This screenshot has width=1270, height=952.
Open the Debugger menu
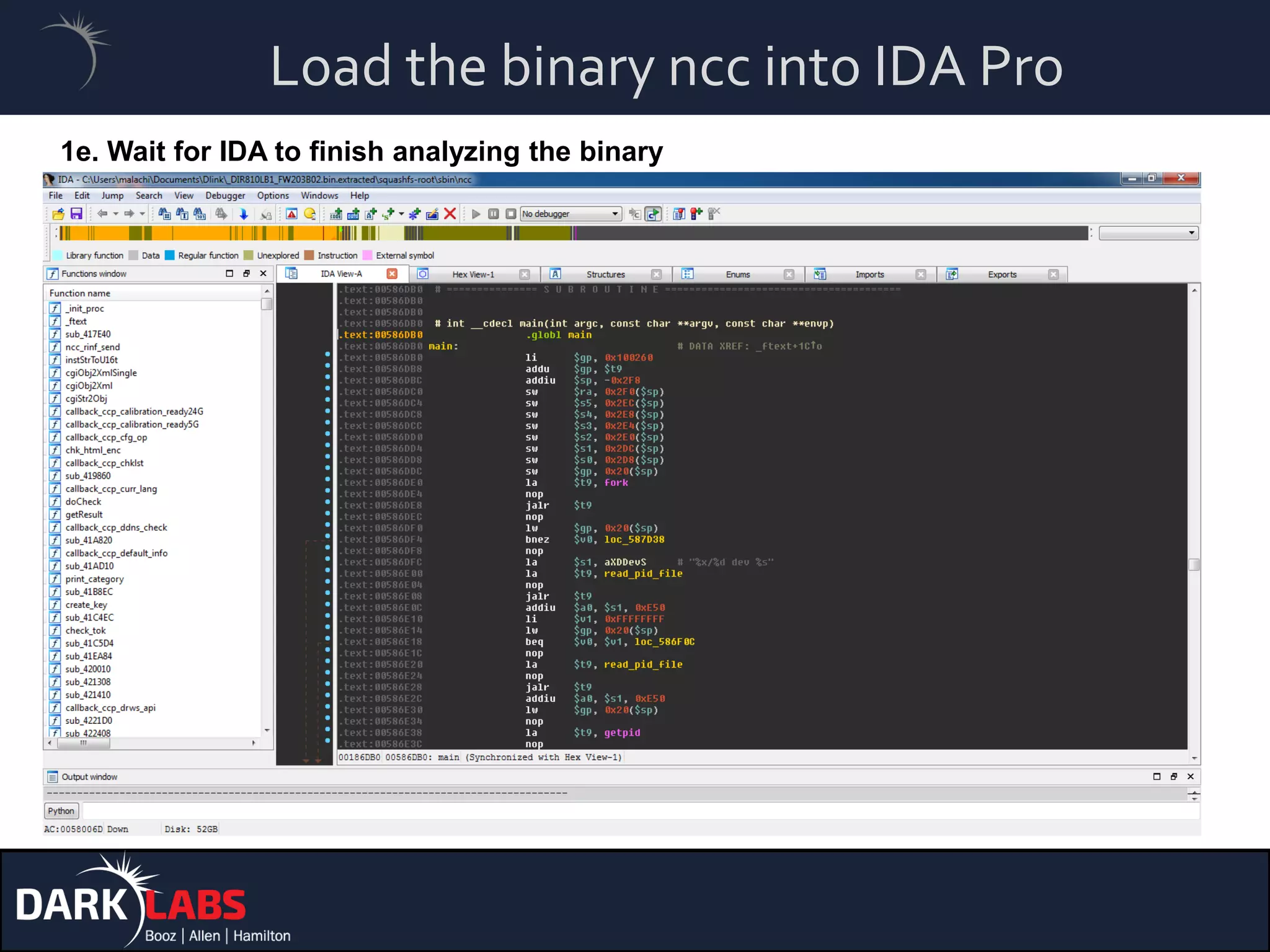point(225,195)
